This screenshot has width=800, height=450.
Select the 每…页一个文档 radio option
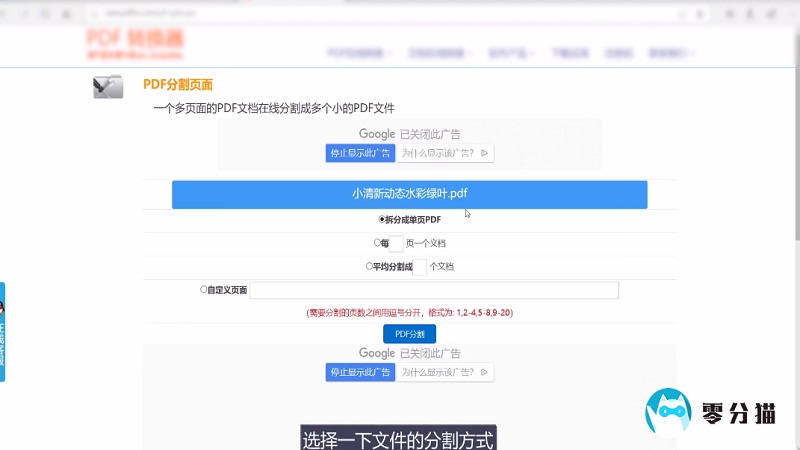(377, 243)
